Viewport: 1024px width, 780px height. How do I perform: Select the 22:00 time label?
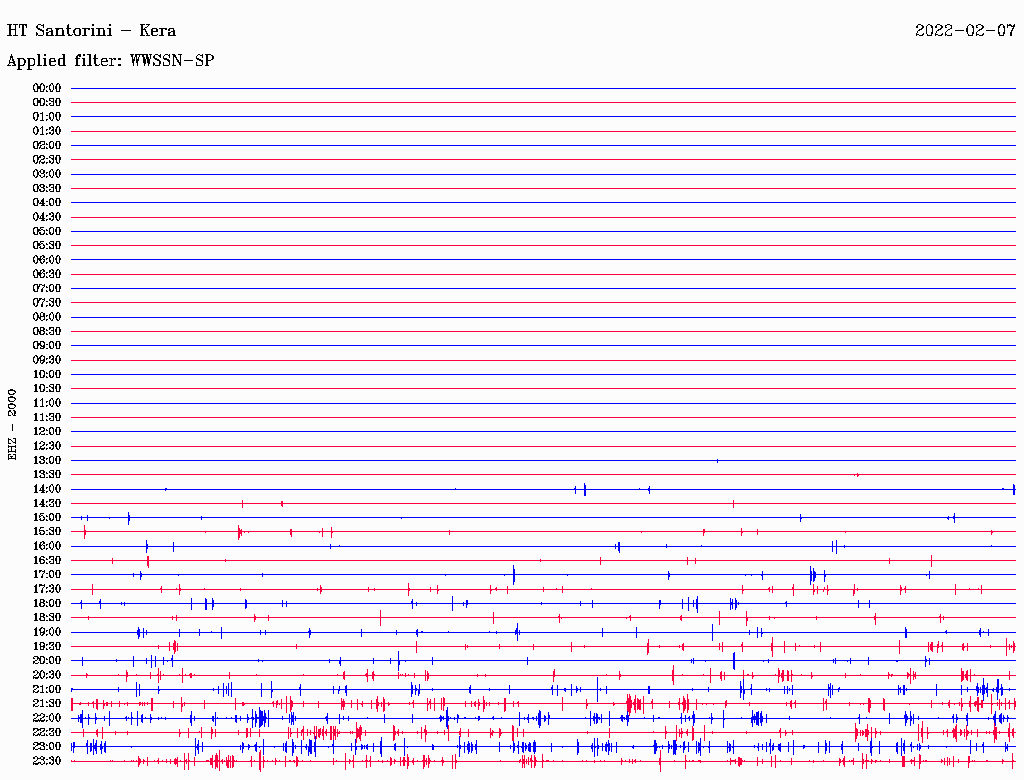click(x=46, y=717)
